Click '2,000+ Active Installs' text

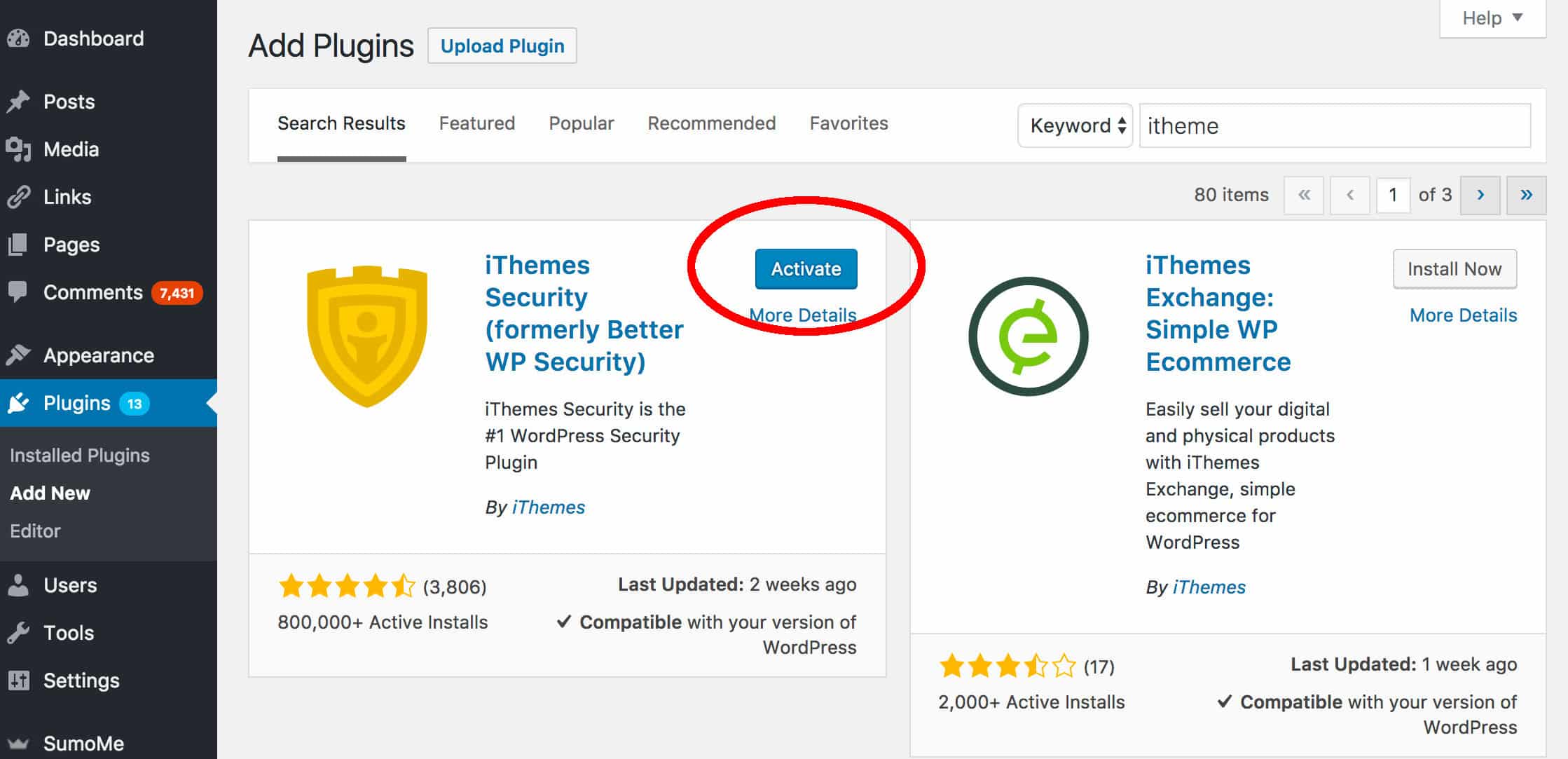1031,702
